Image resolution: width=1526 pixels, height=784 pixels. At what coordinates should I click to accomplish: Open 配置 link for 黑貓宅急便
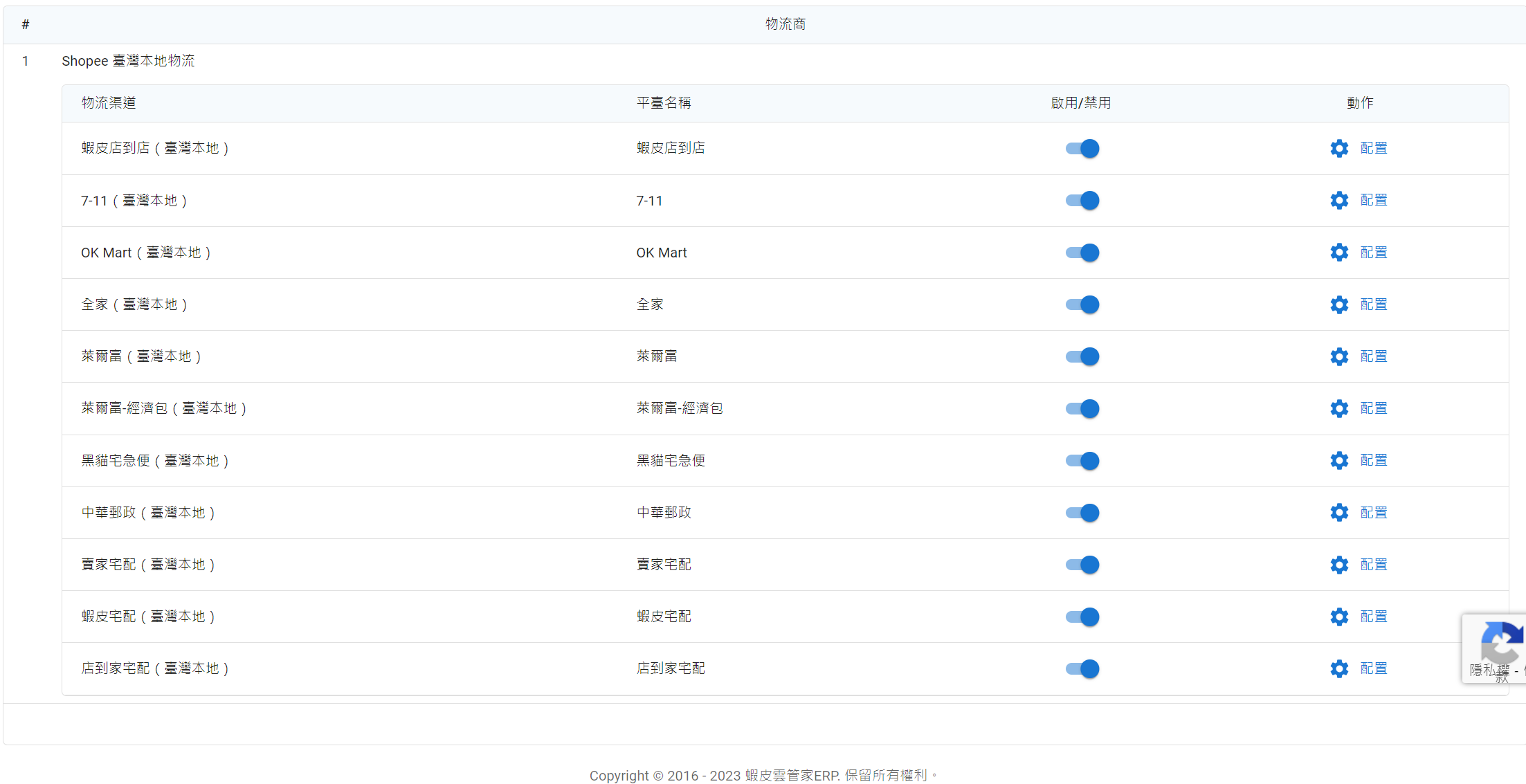point(1374,460)
